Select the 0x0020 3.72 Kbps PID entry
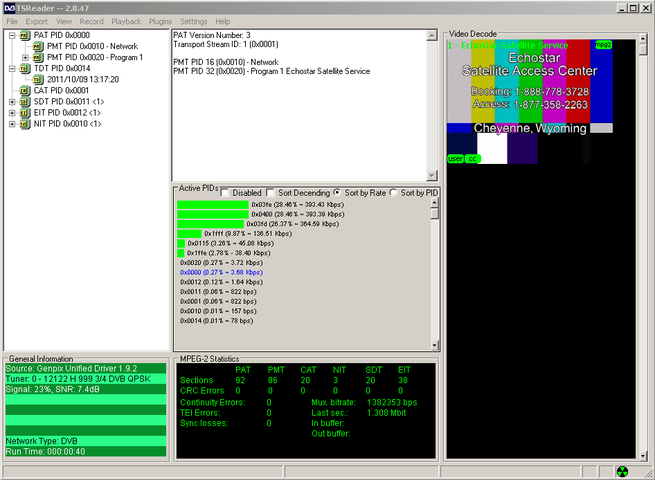Screen dimensions: 655x480 point(221,263)
